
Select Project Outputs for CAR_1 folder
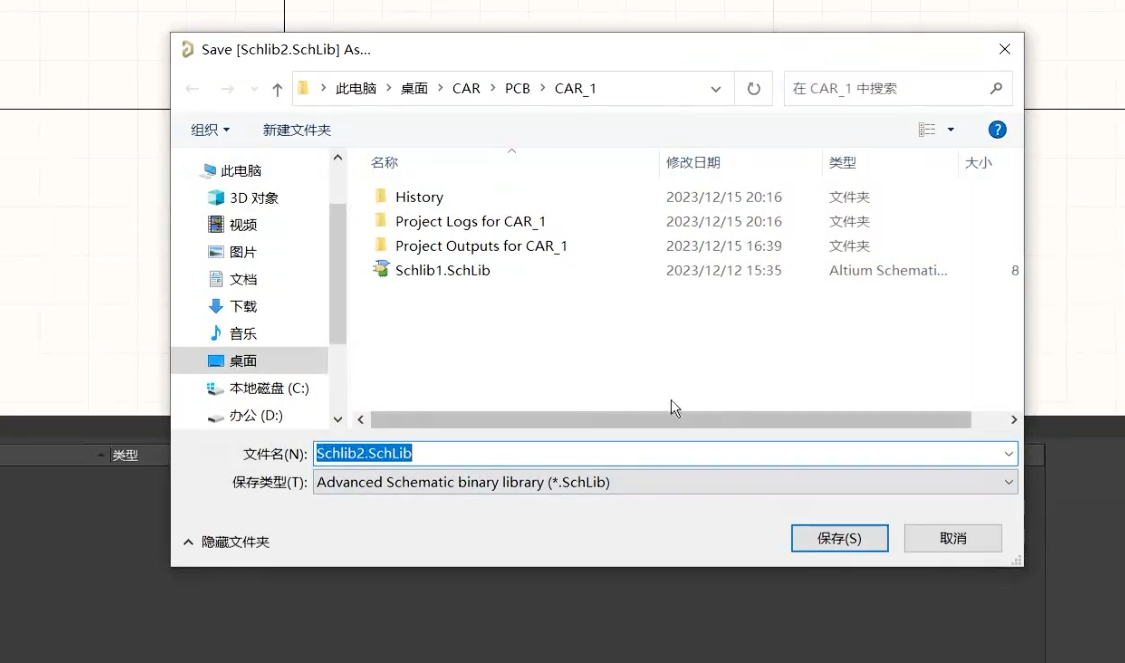pyautogui.click(x=481, y=245)
